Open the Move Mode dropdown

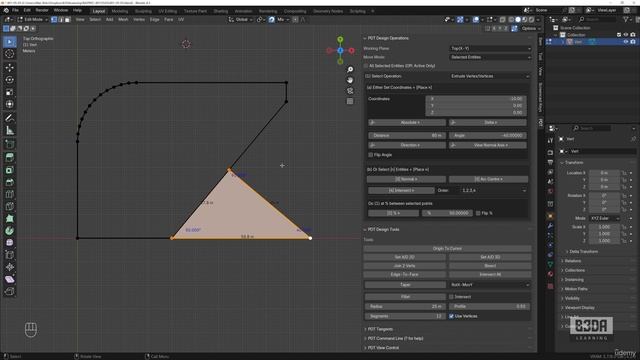click(x=490, y=57)
